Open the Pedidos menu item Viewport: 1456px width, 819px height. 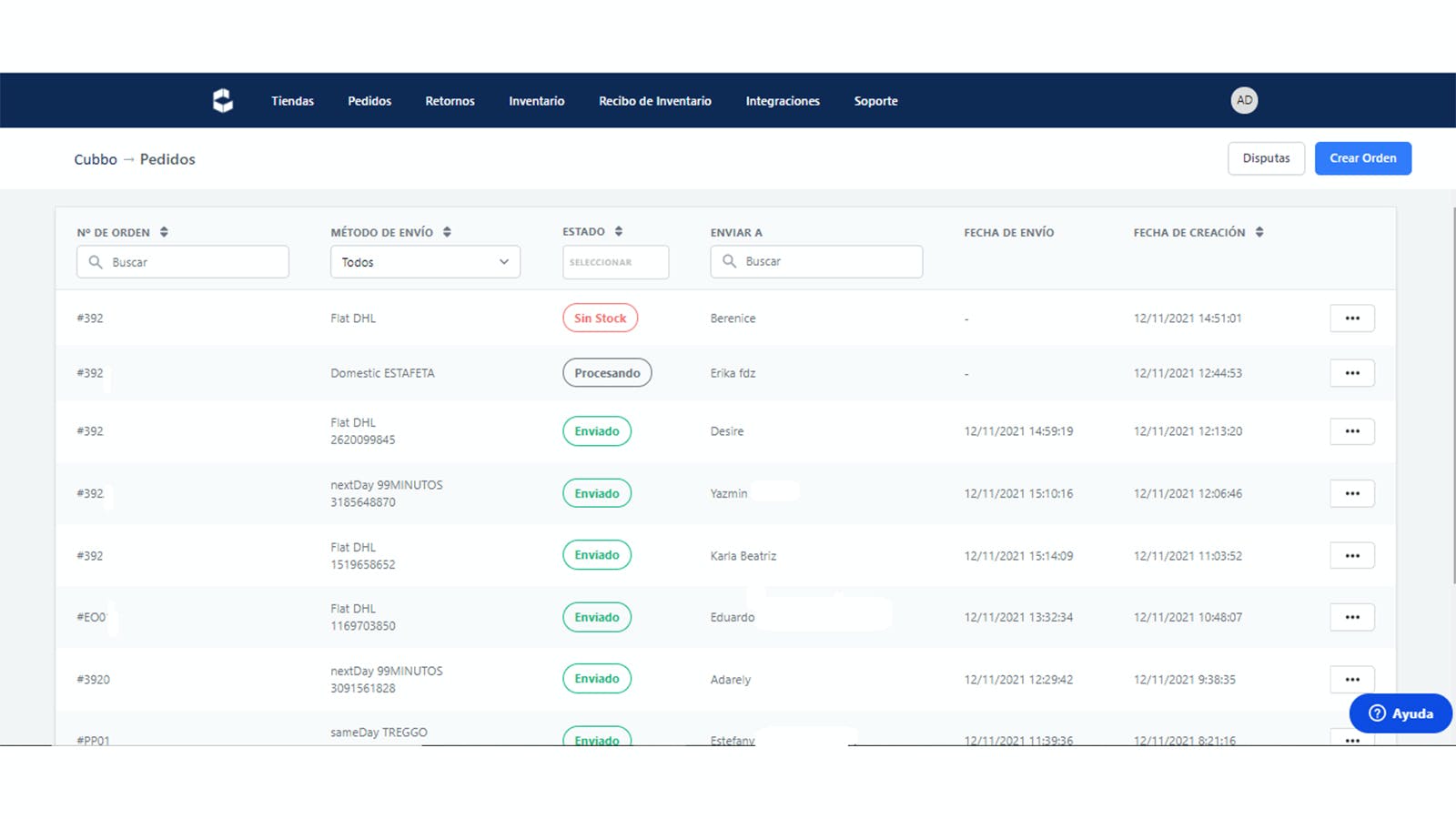tap(369, 101)
